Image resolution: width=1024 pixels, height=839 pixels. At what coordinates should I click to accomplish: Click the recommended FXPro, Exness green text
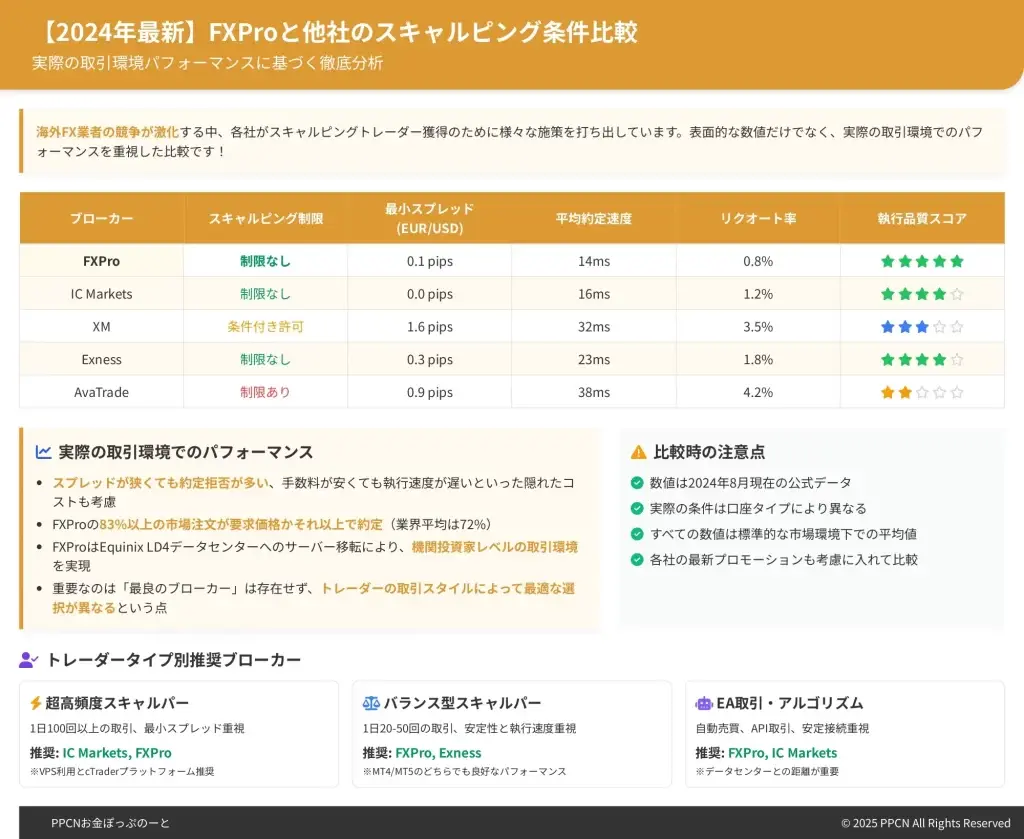click(x=438, y=753)
